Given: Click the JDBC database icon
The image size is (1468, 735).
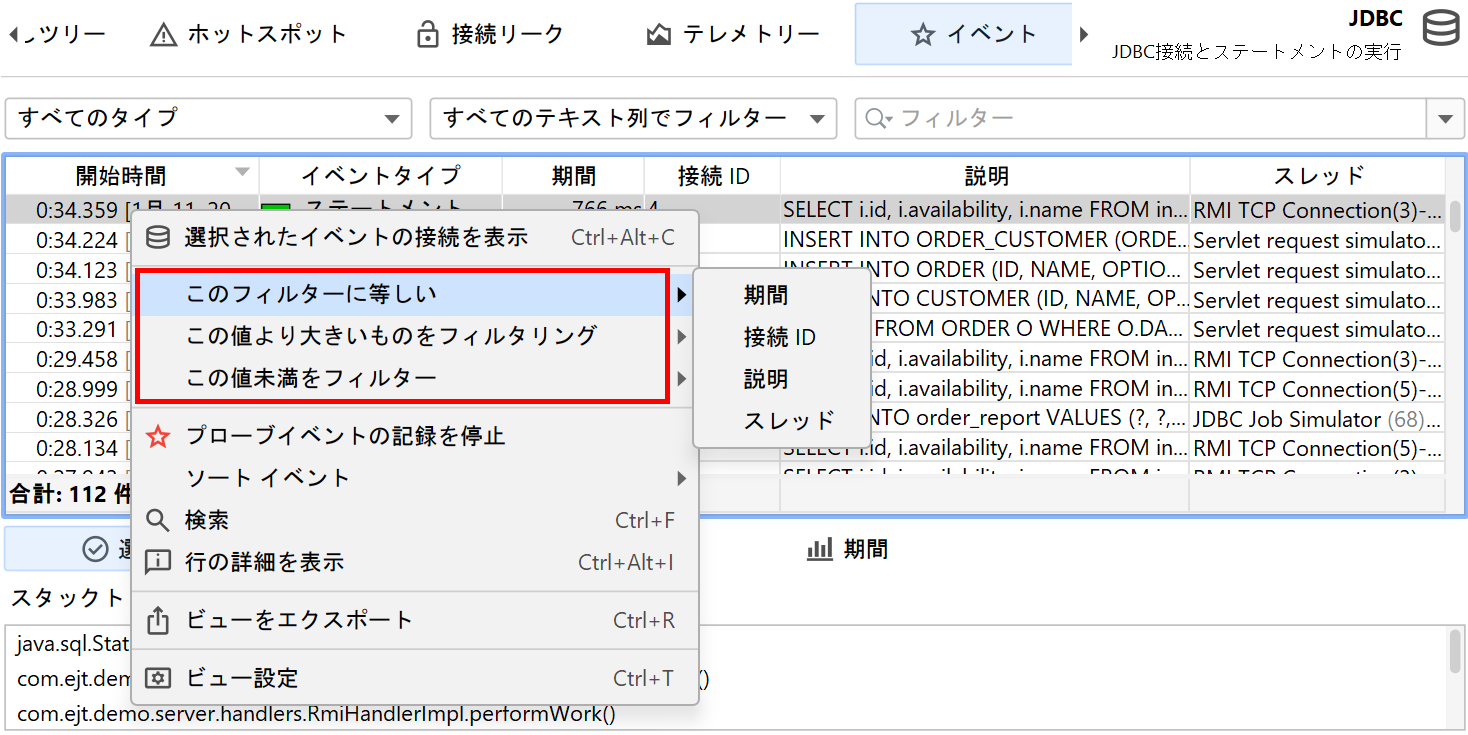Looking at the screenshot, I should 1440,30.
